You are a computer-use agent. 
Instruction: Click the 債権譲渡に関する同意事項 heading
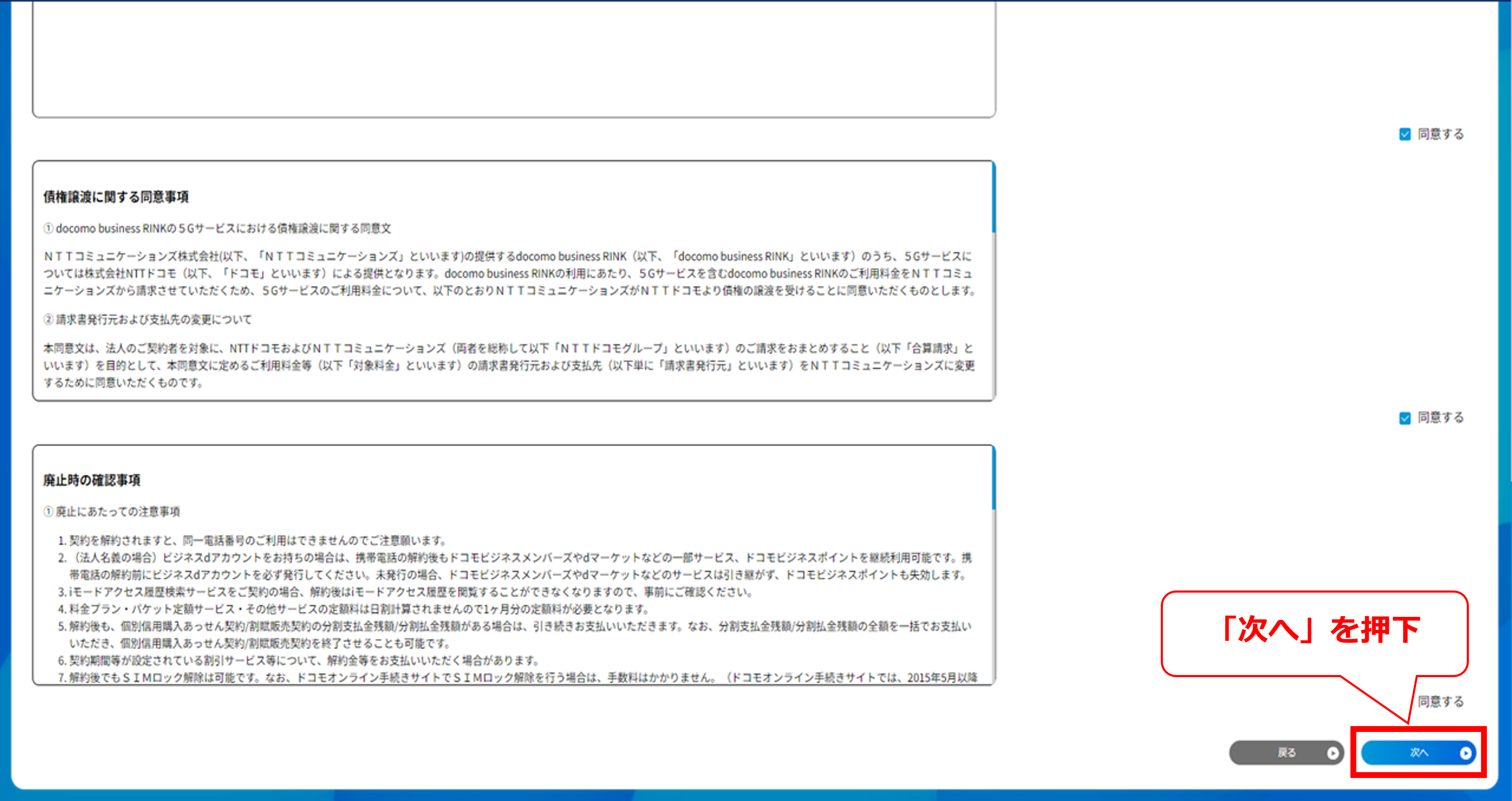click(x=116, y=197)
